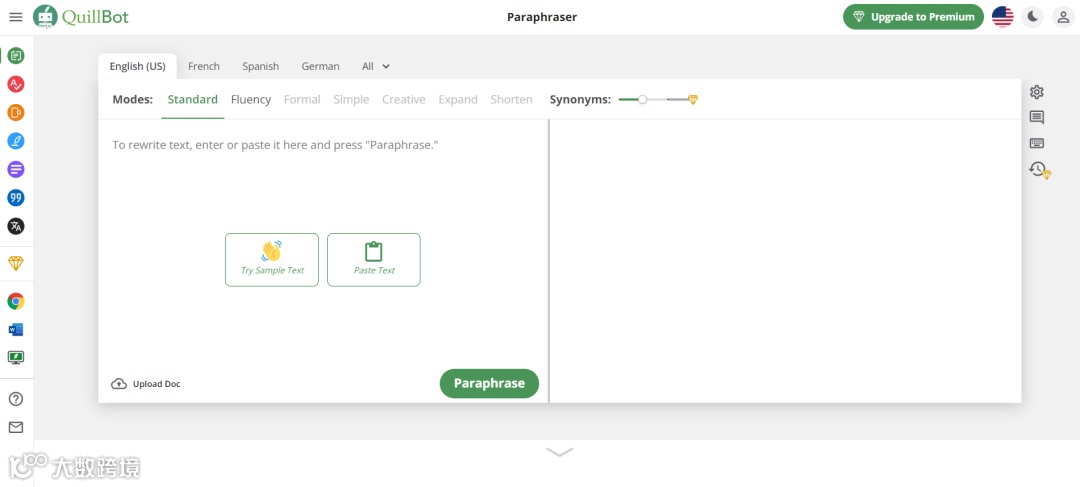Click Try Sample Text button
The image size is (1080, 487).
click(272, 260)
